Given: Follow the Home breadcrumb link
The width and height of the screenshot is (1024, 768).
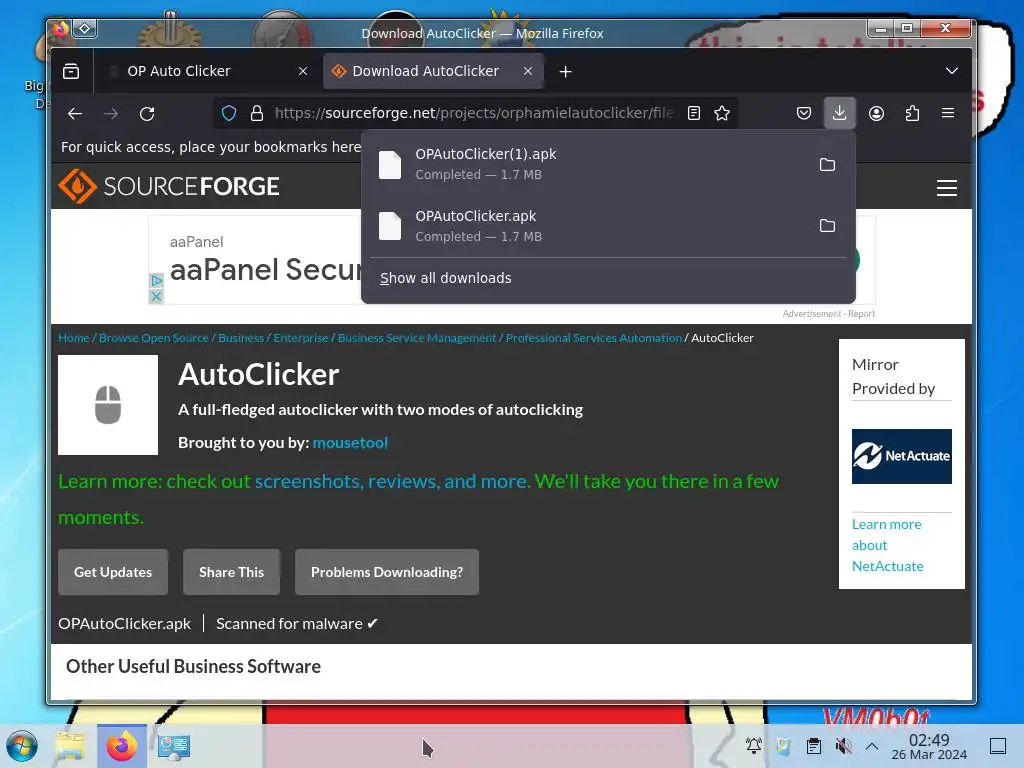Looking at the screenshot, I should [74, 338].
